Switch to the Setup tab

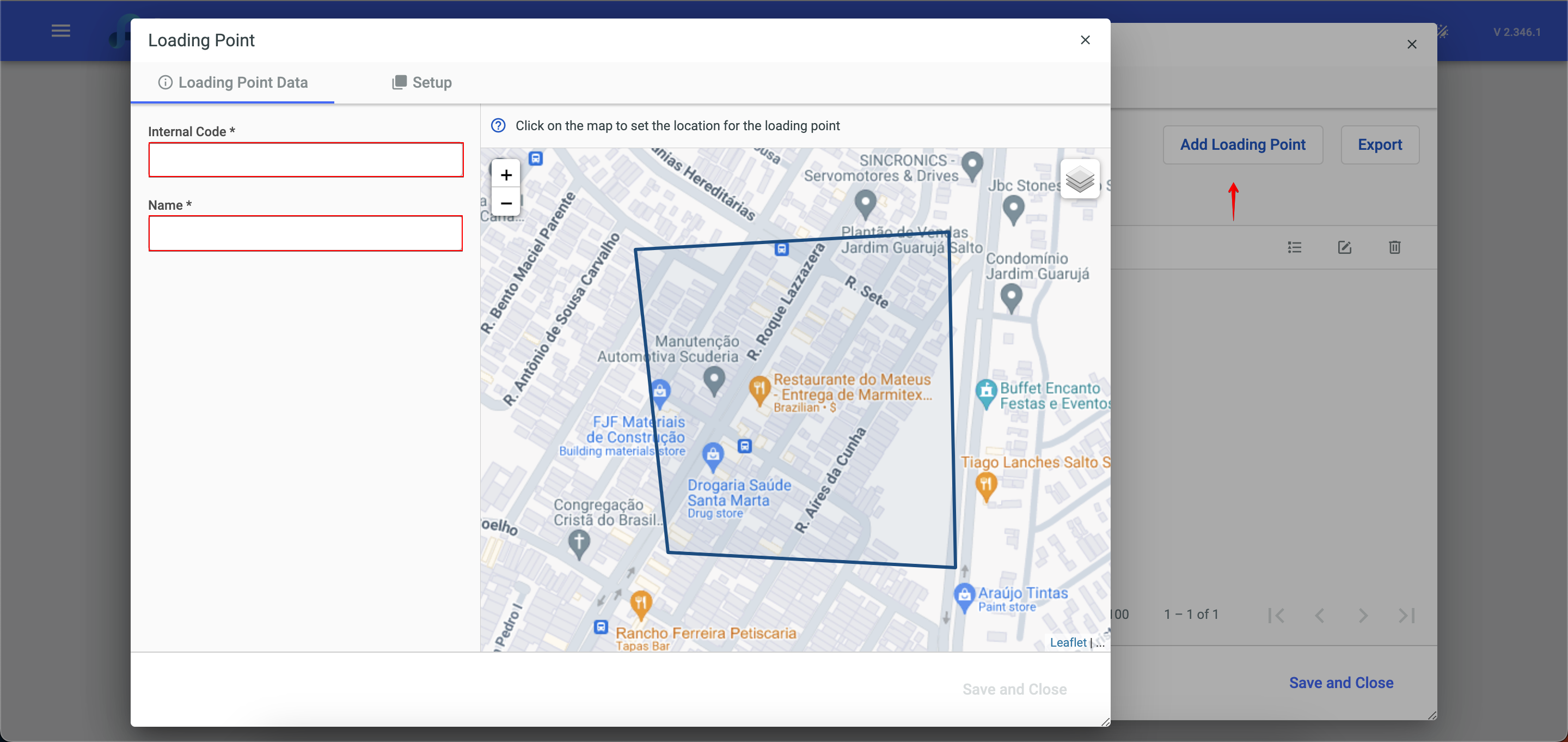421,82
